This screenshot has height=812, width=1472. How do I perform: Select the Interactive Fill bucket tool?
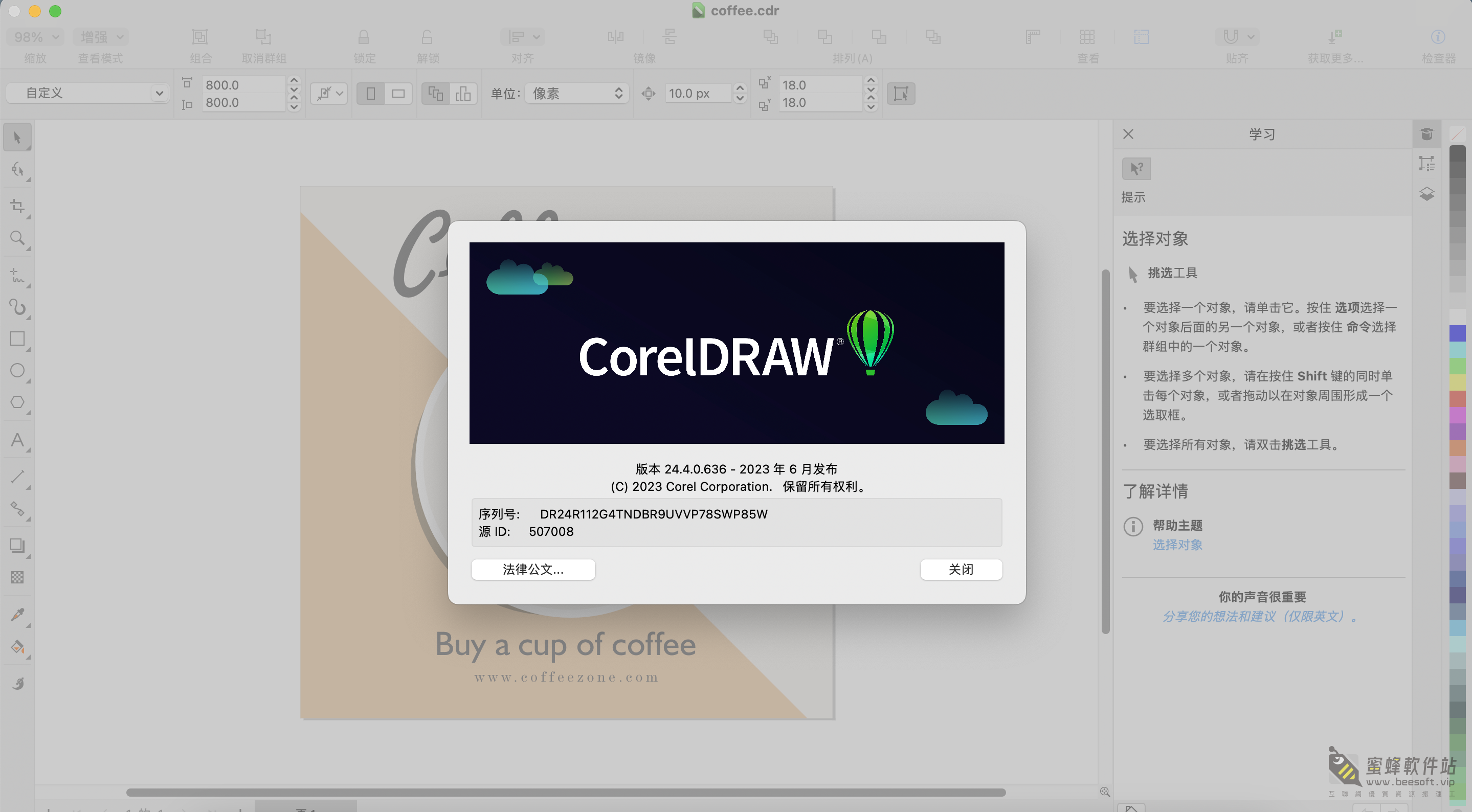pyautogui.click(x=17, y=647)
